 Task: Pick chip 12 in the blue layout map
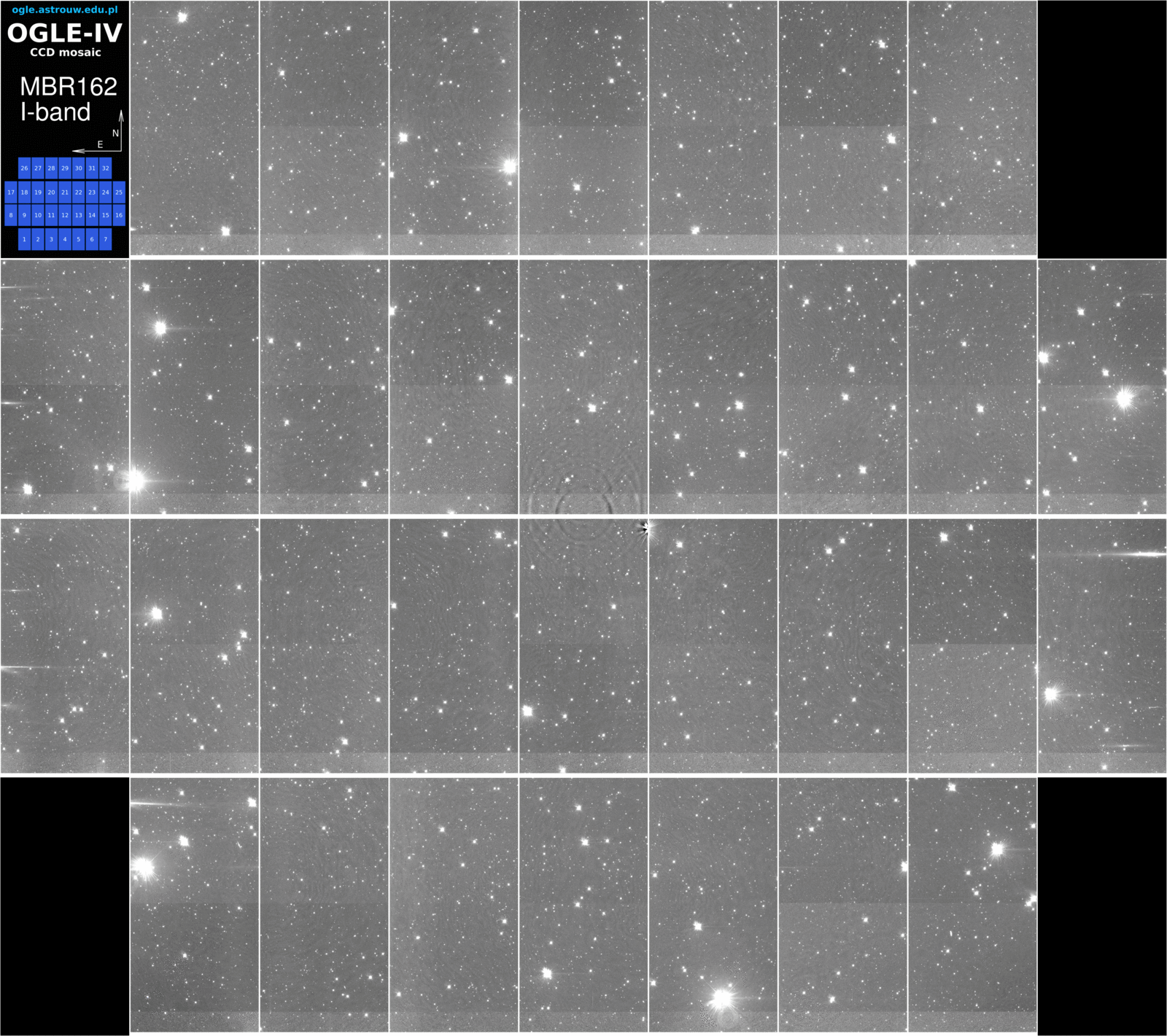[65, 215]
